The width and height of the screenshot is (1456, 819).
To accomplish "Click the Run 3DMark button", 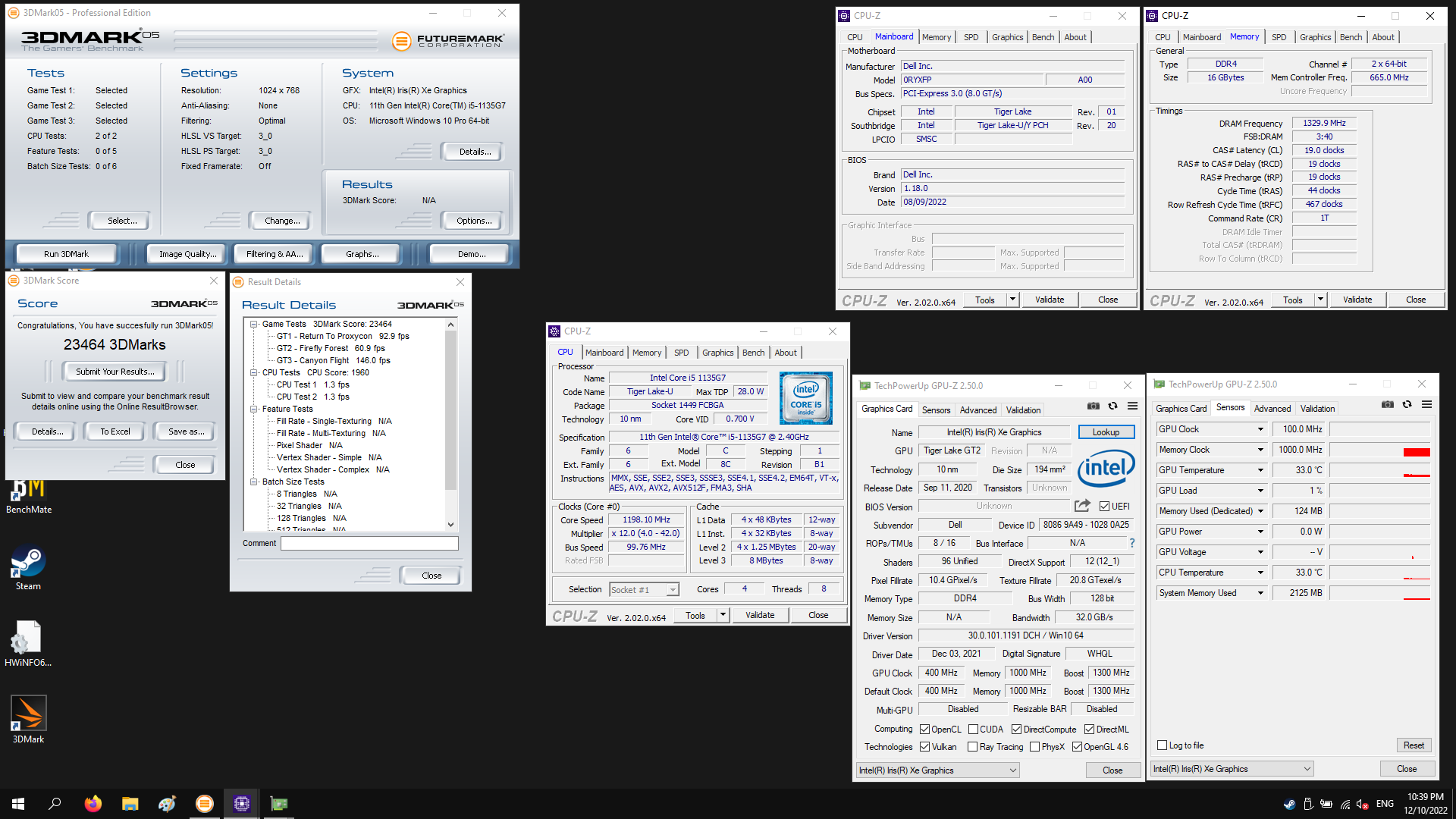I will click(66, 254).
